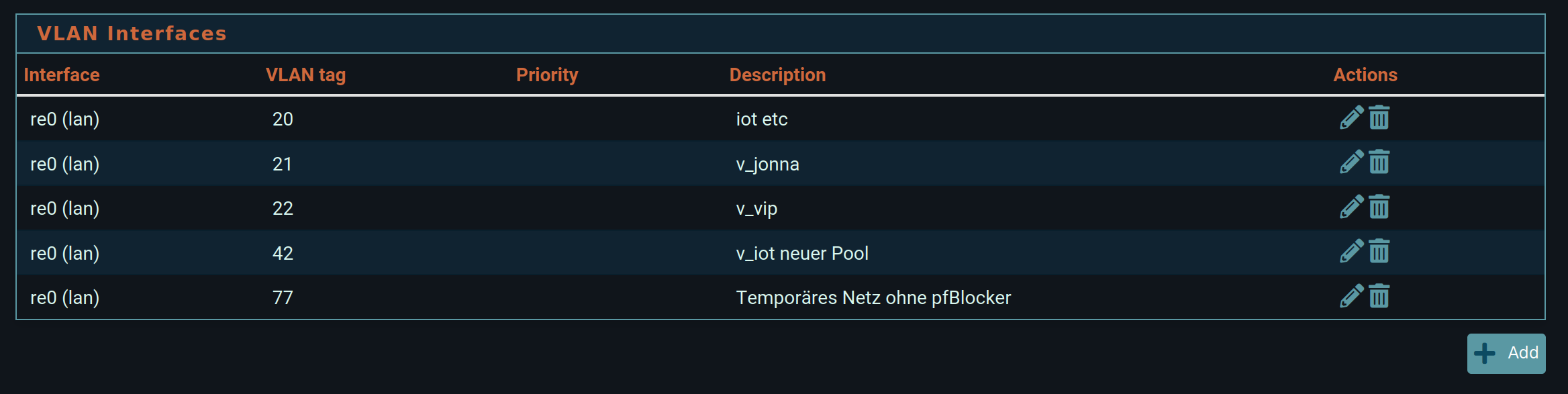Edit the VLAN 77 Temporäres Netz entry
This screenshot has width=1568, height=394.
tap(1351, 296)
